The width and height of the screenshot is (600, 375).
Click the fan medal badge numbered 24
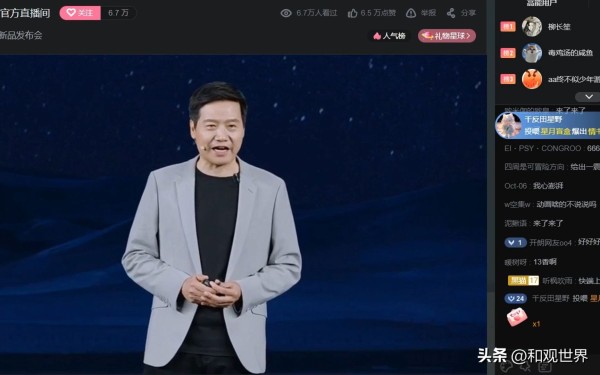(x=515, y=298)
